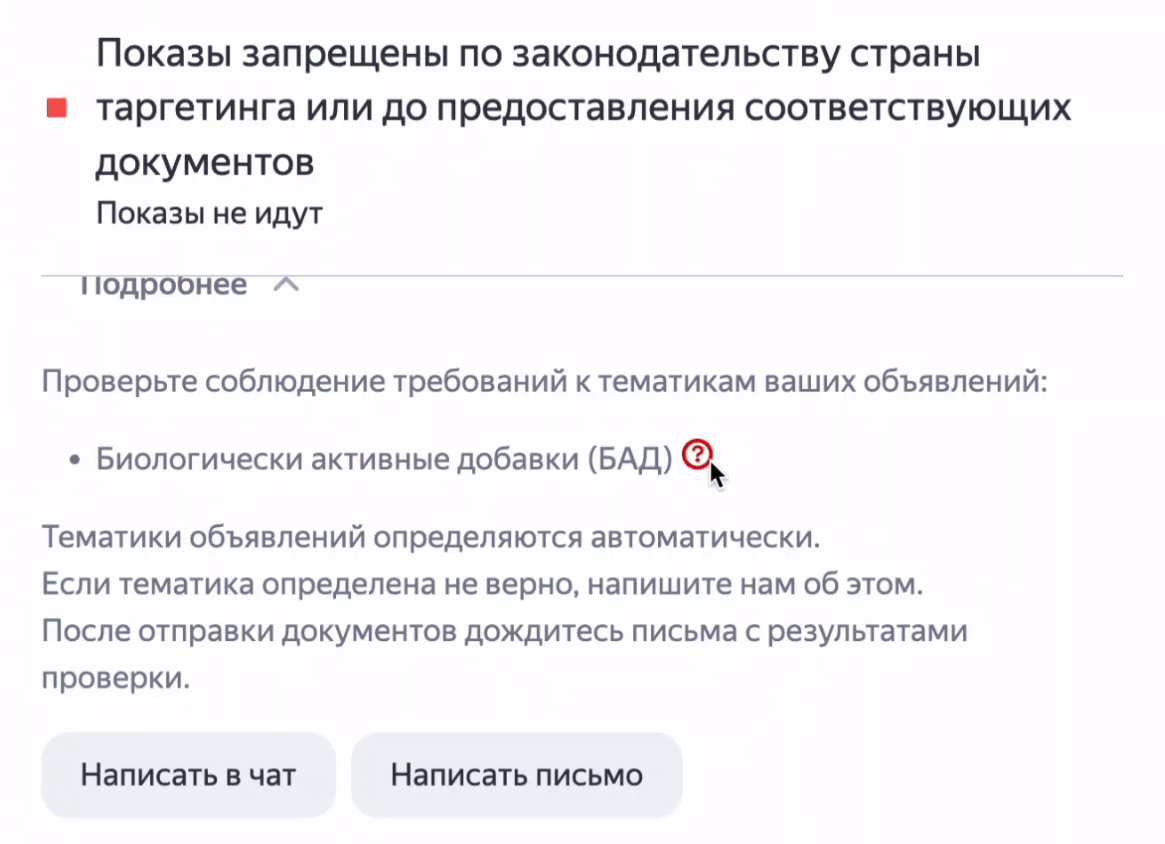Viewport: 1165px width, 844px height.
Task: Click the red question mark help icon
Action: tap(695, 456)
